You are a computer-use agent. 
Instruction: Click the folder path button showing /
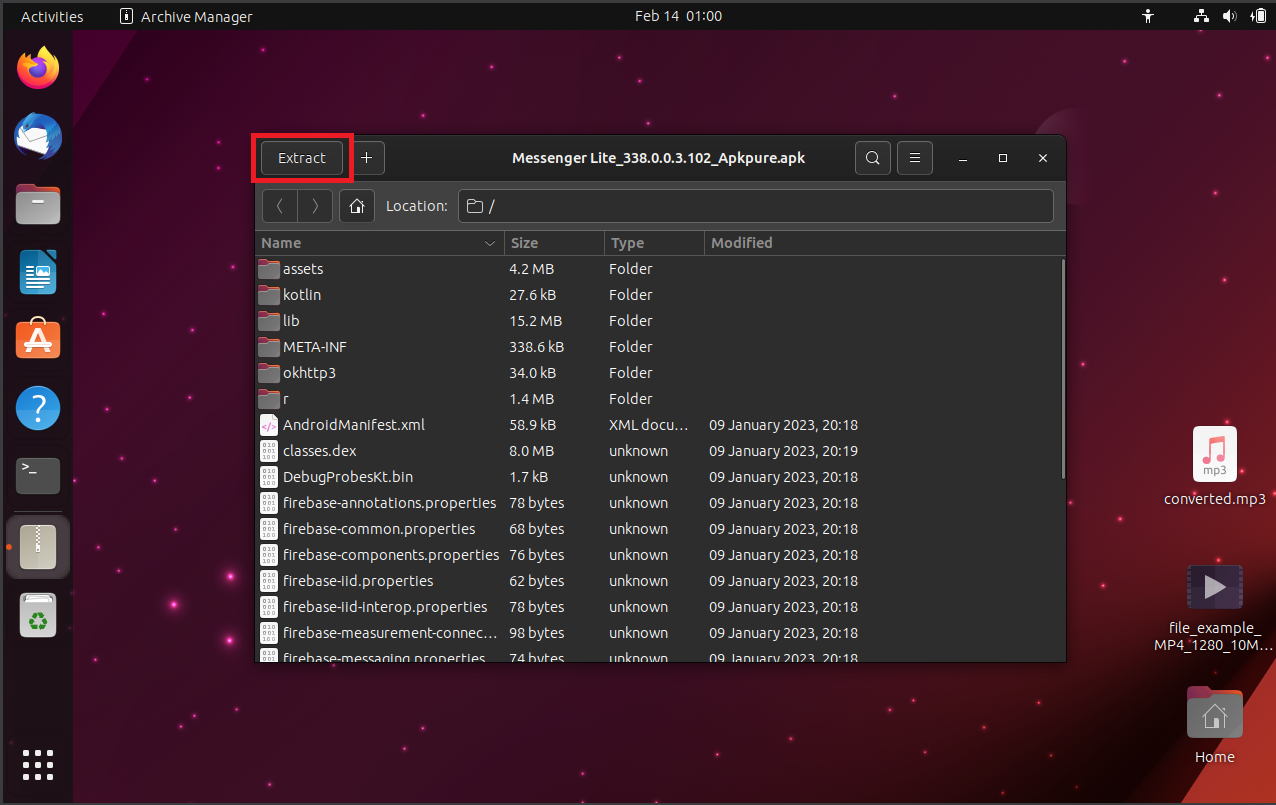480,206
